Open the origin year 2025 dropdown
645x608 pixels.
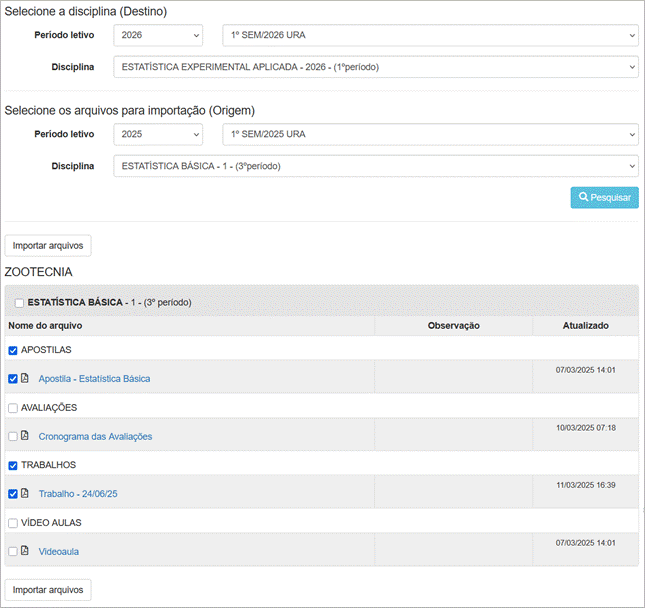pos(157,134)
